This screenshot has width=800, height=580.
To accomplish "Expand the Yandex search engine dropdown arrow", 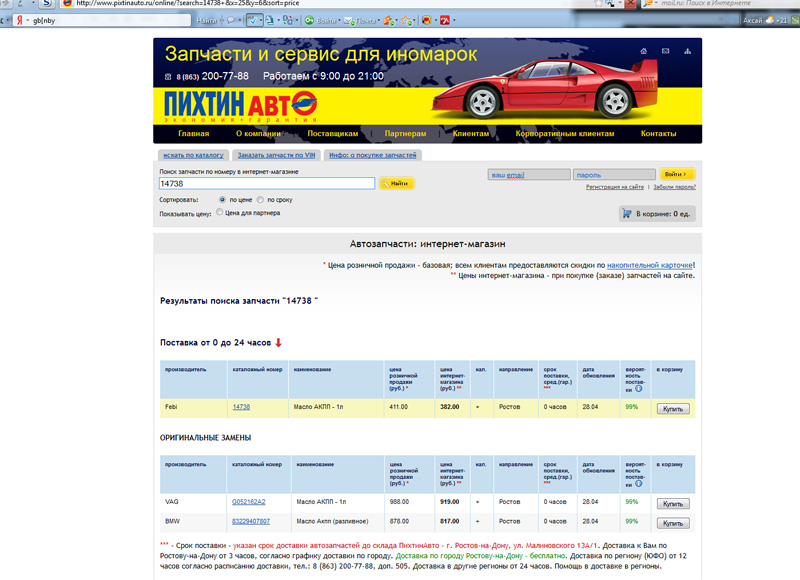I will tap(28, 21).
